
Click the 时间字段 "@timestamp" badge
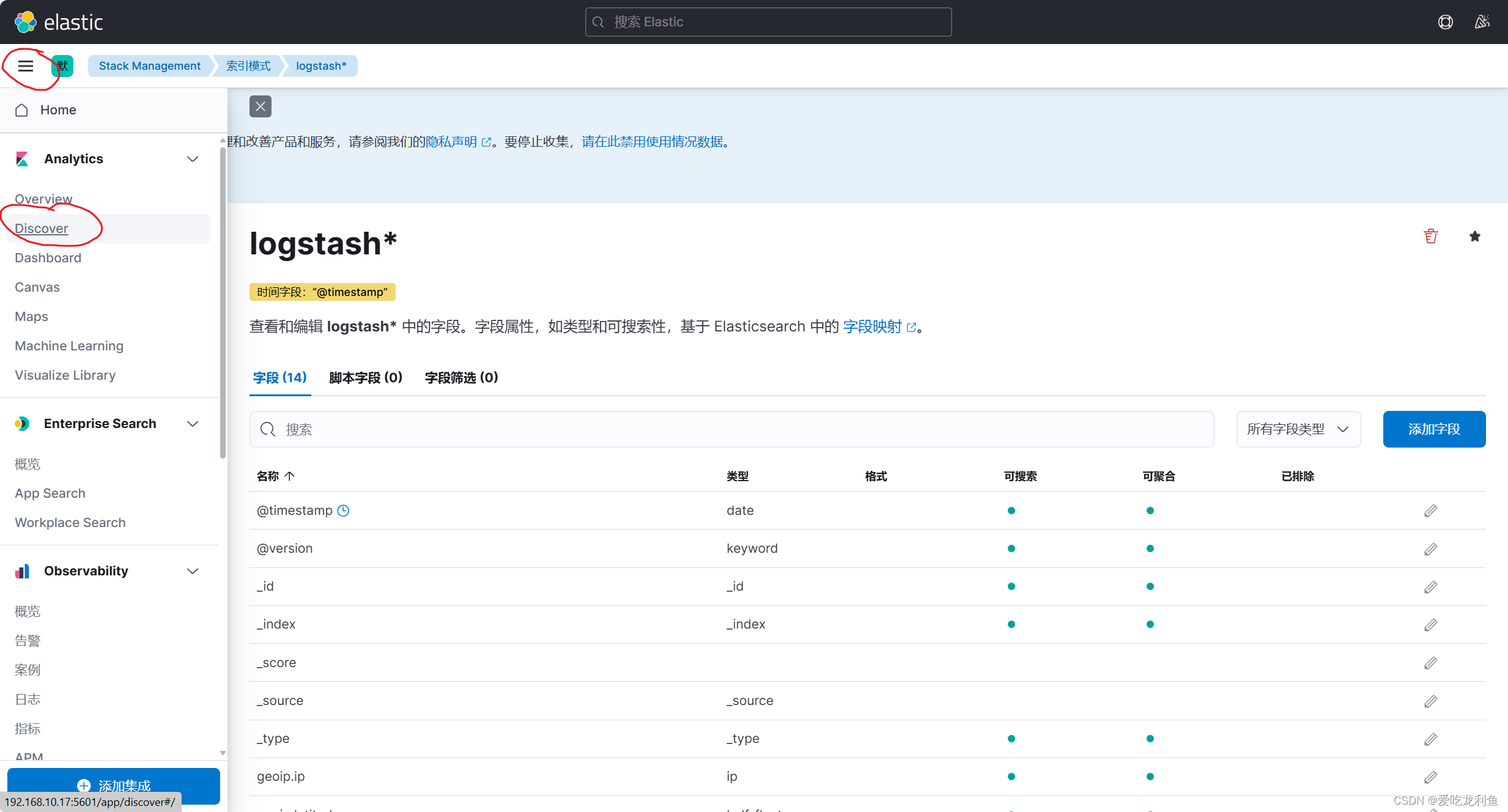pyautogui.click(x=322, y=292)
